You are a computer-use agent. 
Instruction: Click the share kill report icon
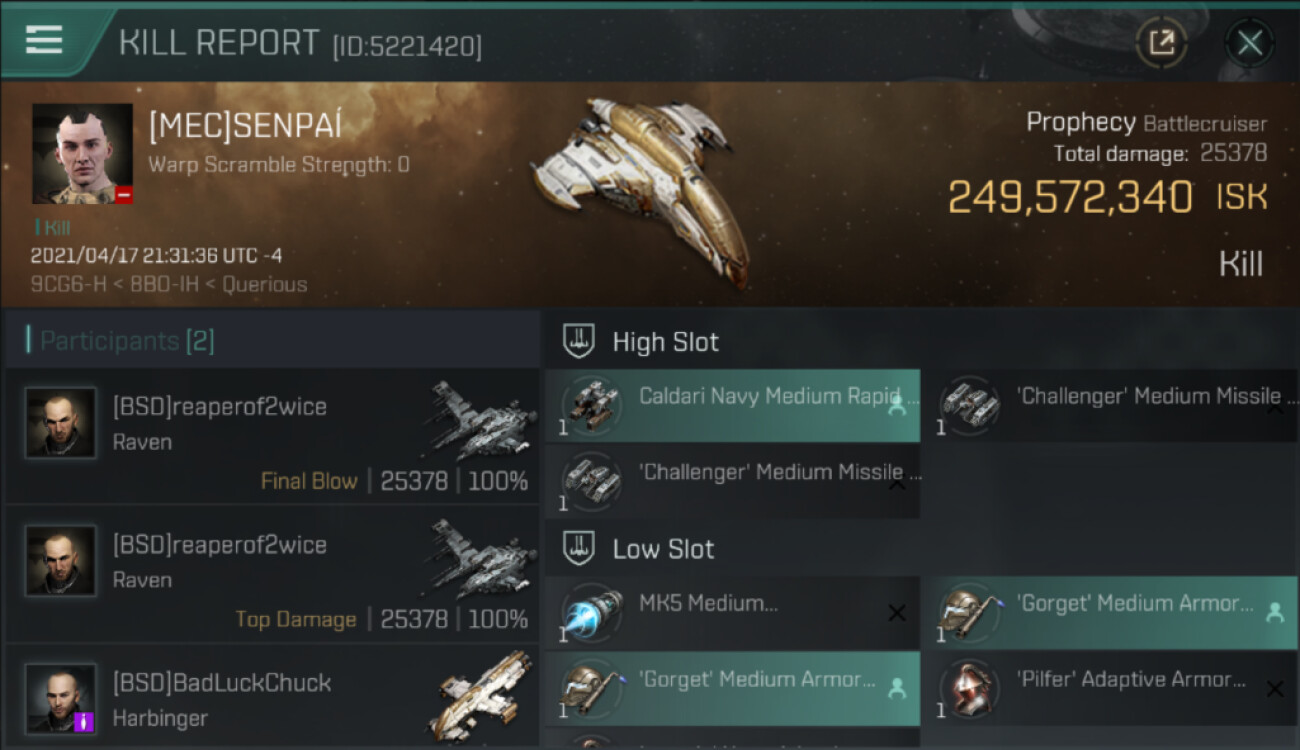[1161, 42]
